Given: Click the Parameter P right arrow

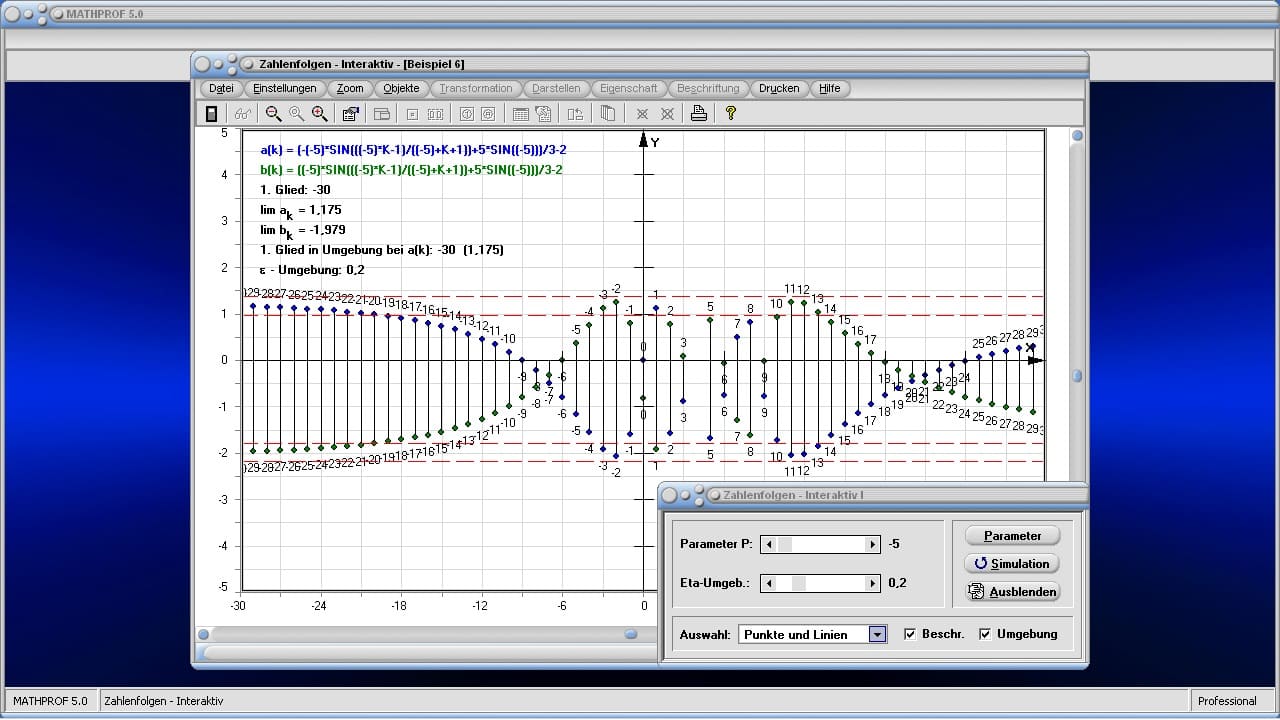Looking at the screenshot, I should point(872,545).
